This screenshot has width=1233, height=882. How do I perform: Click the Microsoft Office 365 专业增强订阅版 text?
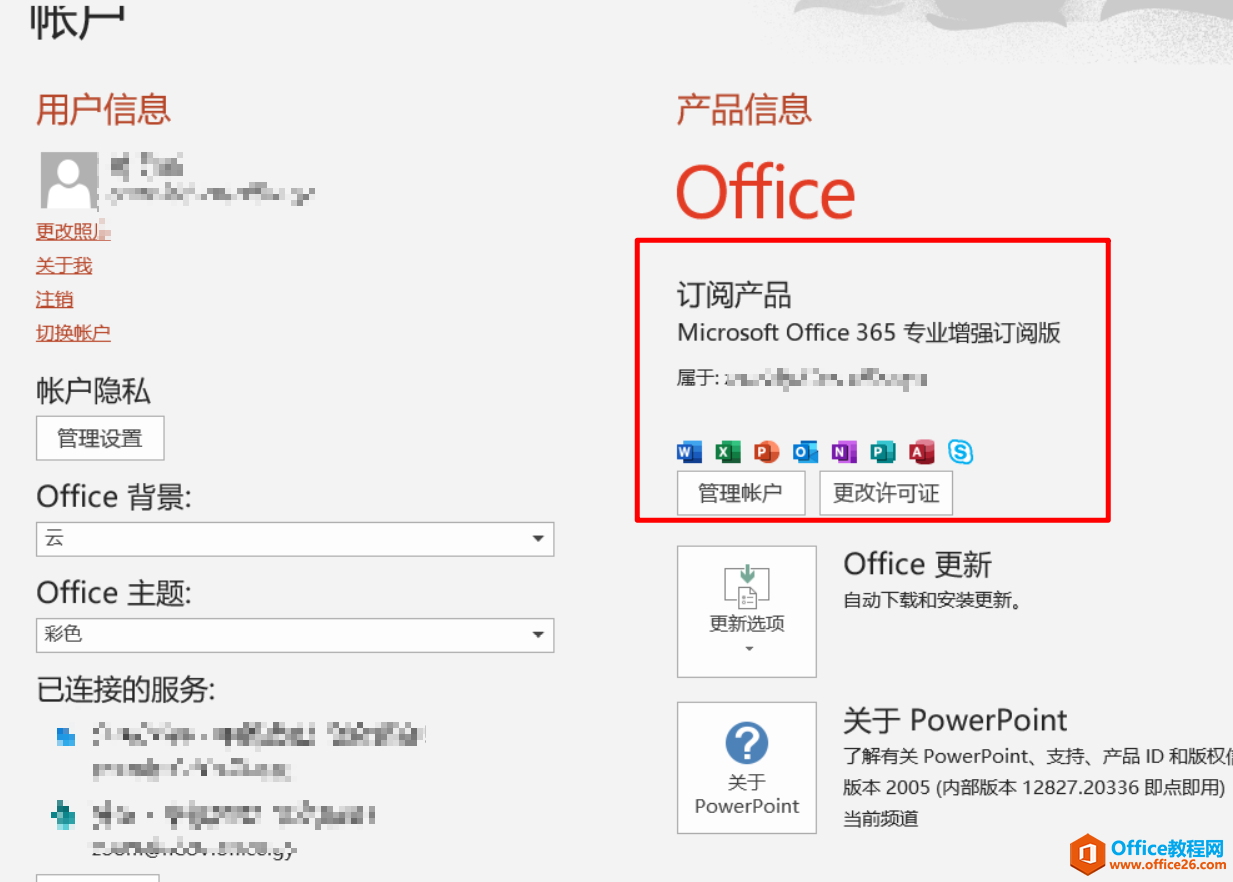click(x=869, y=333)
